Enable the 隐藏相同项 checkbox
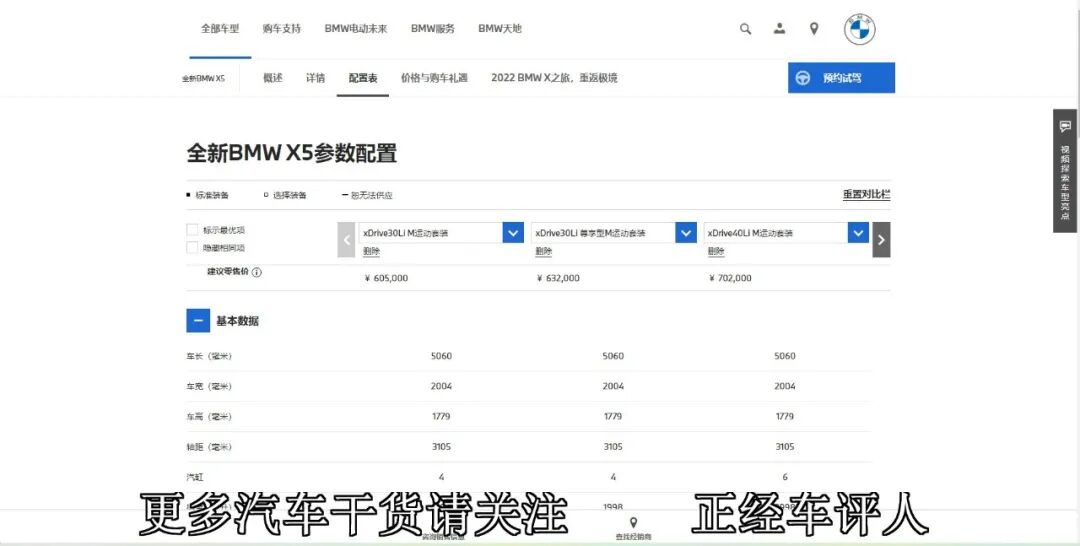 tap(192, 247)
